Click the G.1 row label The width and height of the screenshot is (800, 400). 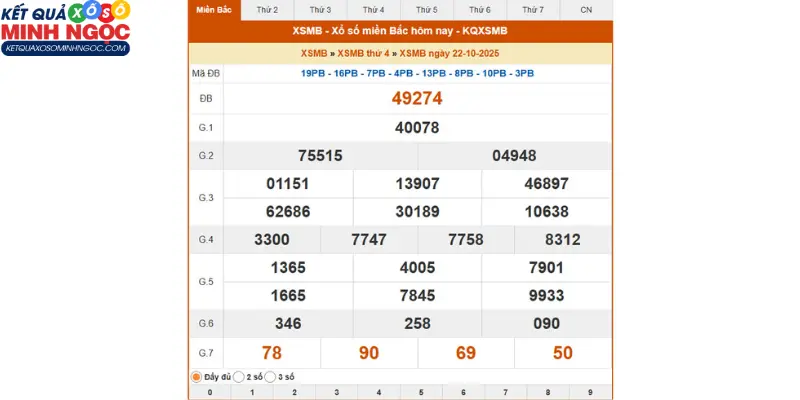point(206,128)
